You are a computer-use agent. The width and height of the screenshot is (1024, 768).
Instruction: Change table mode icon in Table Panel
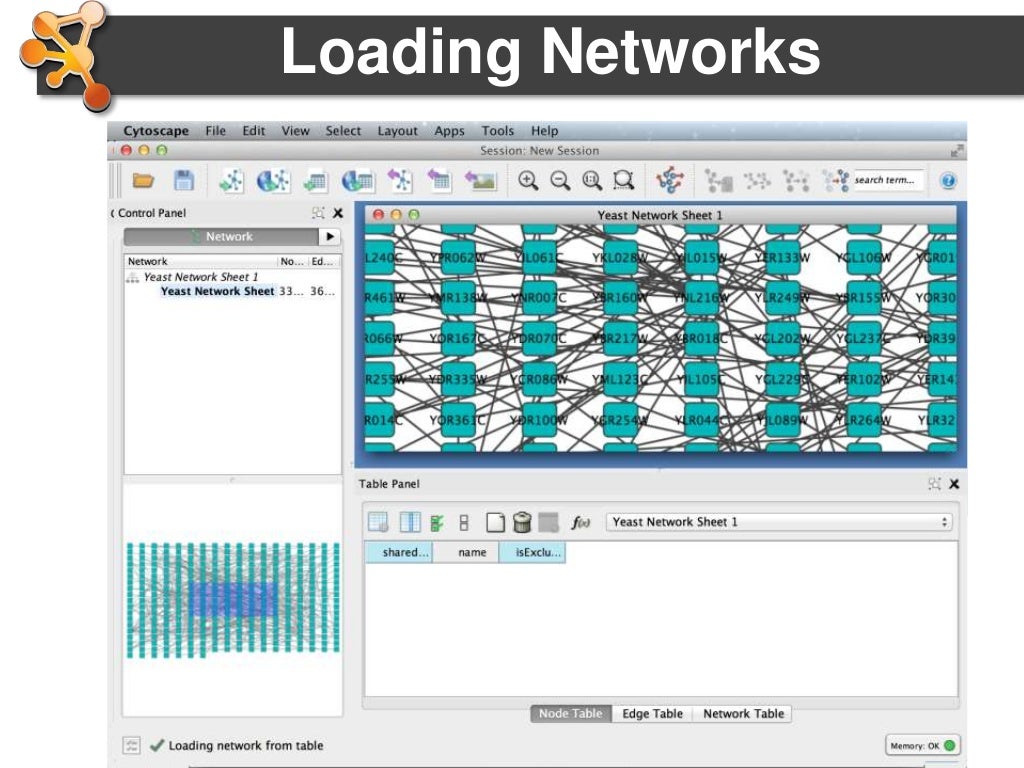pos(378,522)
